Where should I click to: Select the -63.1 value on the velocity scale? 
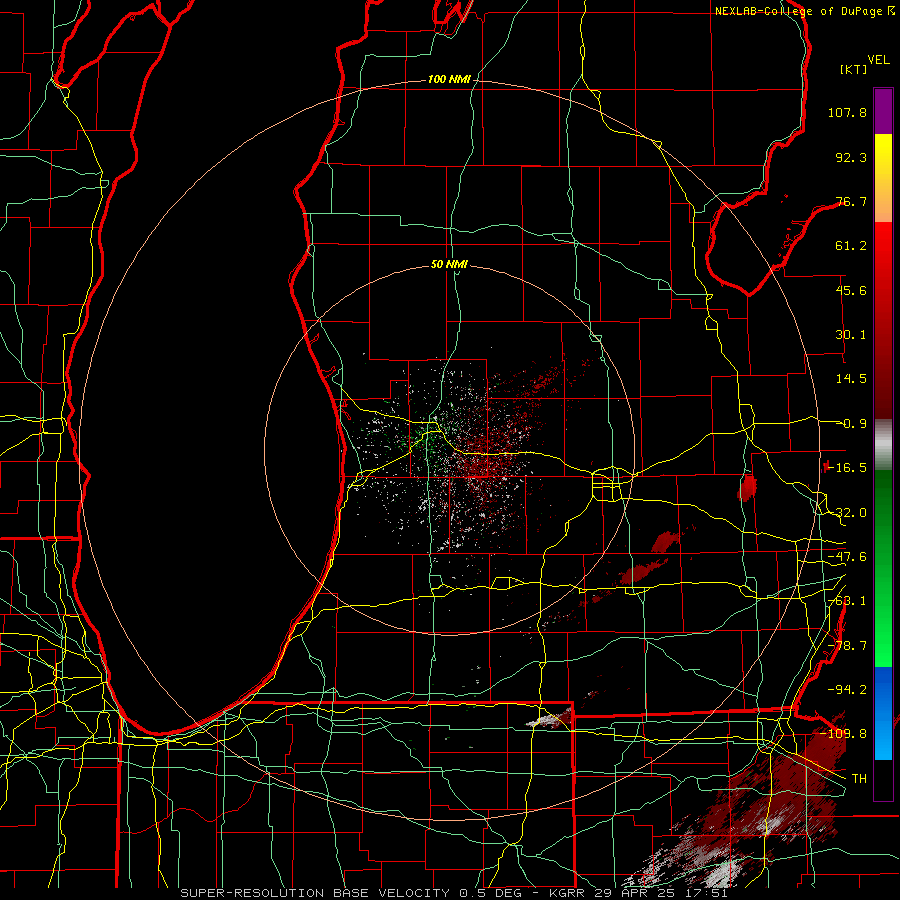click(847, 601)
